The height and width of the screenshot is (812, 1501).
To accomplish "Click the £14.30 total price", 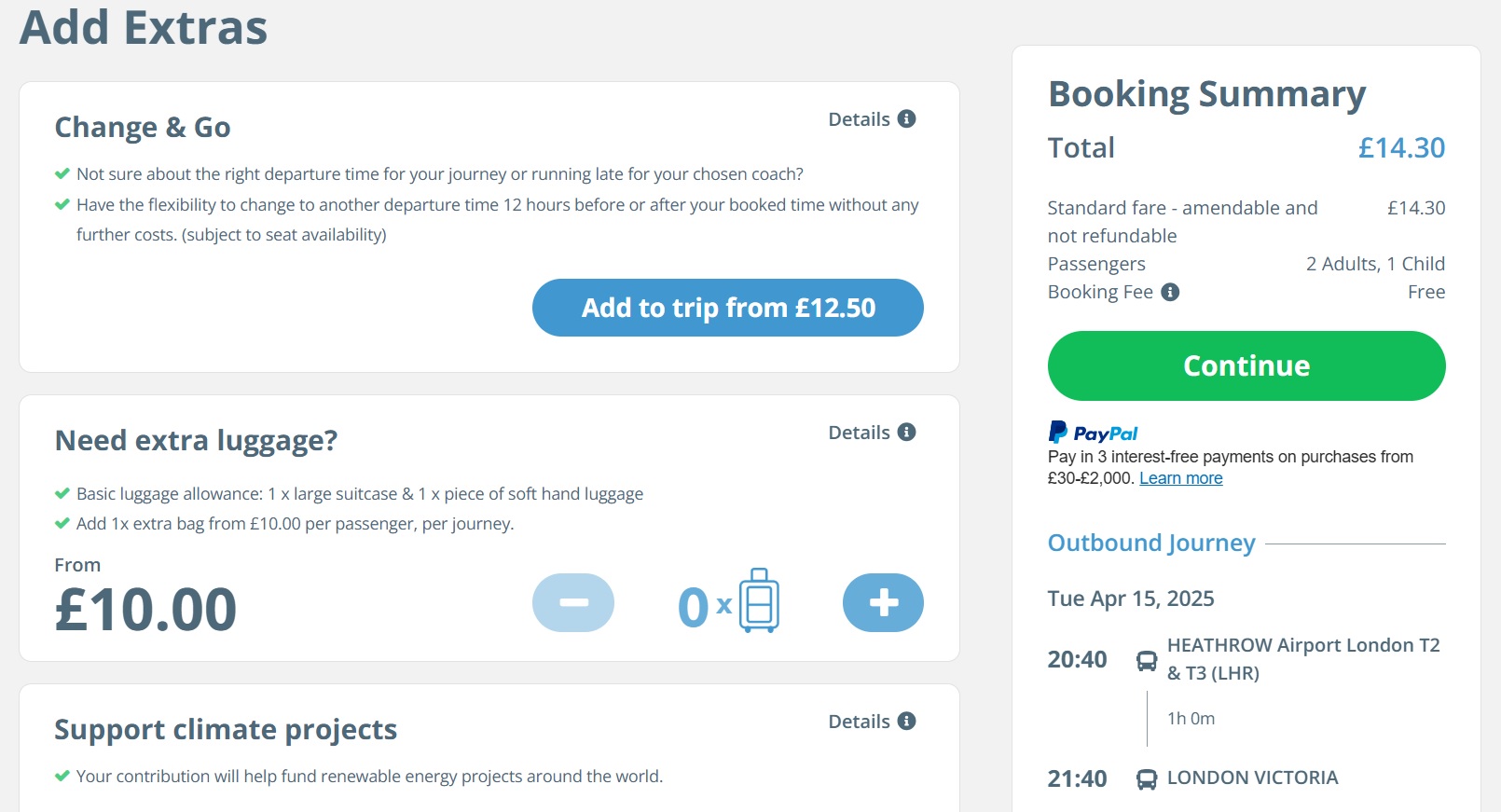I will click(x=1401, y=148).
